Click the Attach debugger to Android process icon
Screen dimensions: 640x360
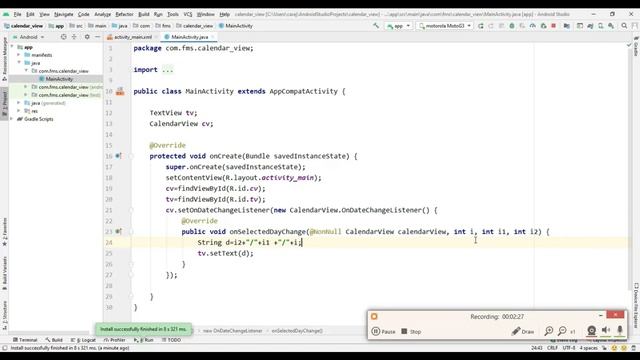click(x=543, y=26)
